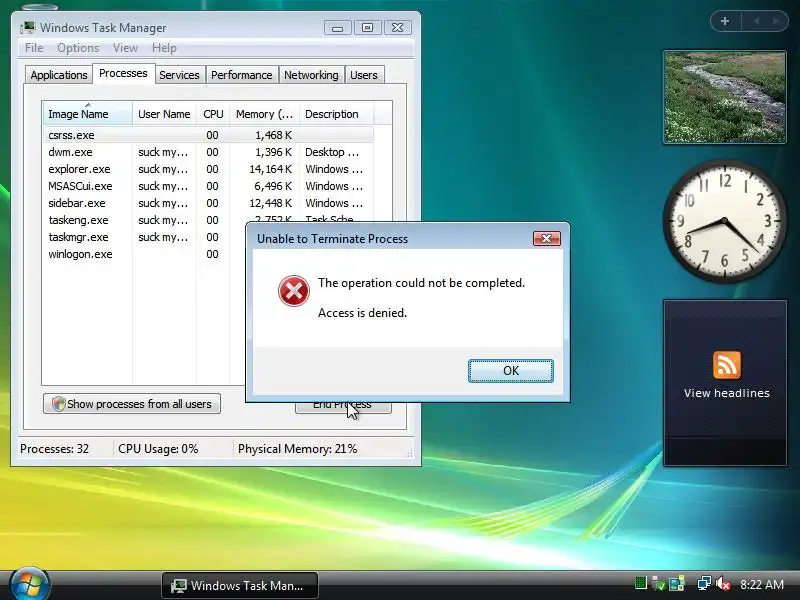Image resolution: width=800 pixels, height=600 pixels.
Task: Click the Task Manager title bar icon
Action: 28,28
